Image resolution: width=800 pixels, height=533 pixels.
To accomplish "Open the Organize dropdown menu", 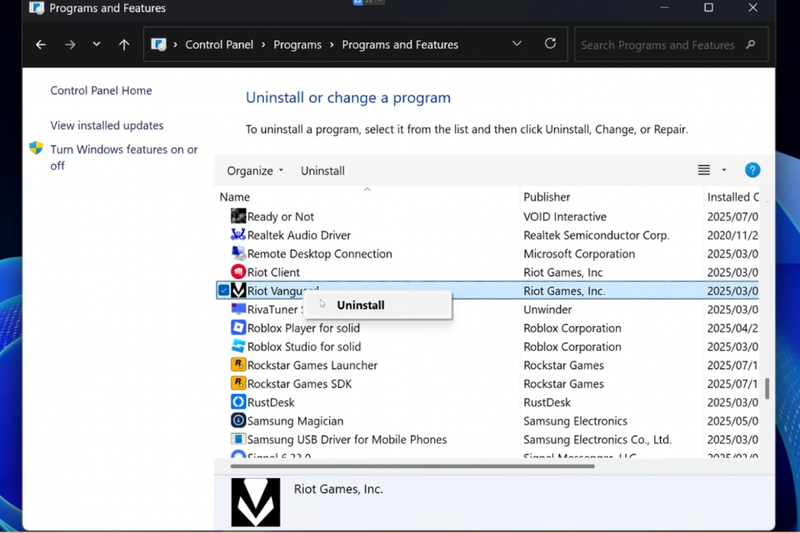I will click(255, 171).
